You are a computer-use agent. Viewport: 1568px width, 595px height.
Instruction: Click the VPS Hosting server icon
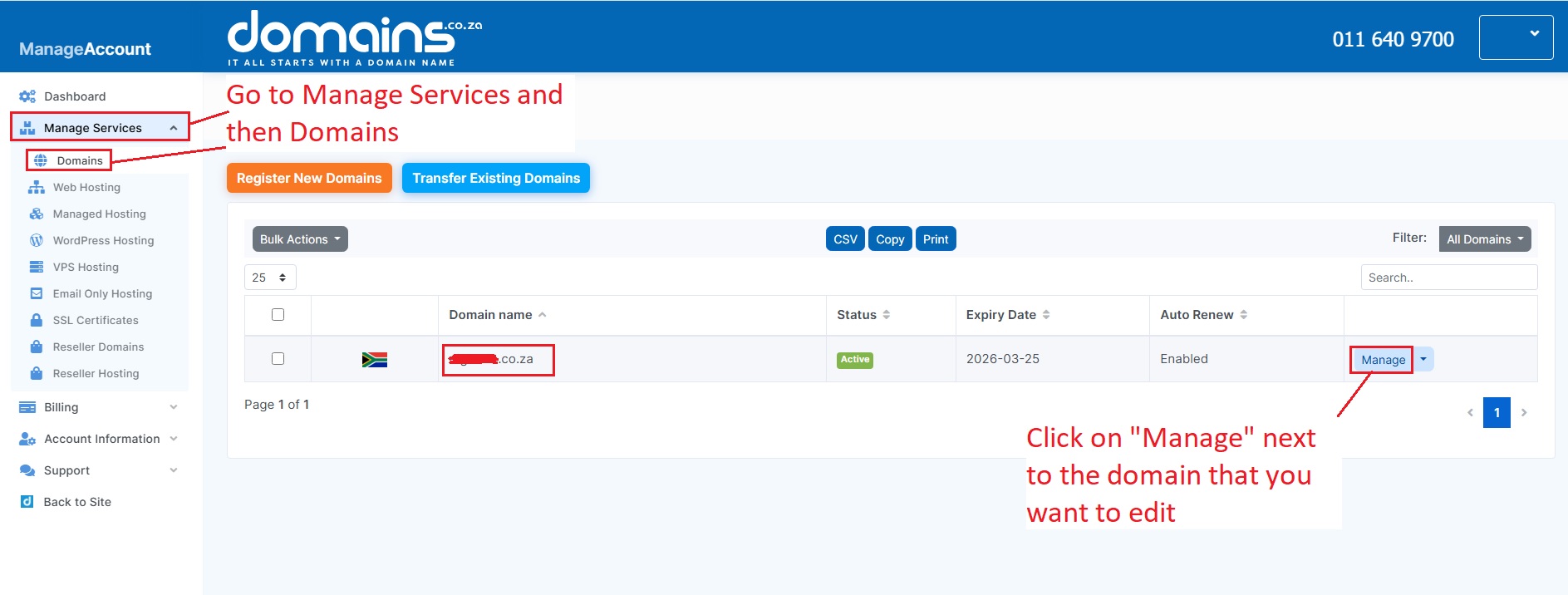pyautogui.click(x=37, y=267)
